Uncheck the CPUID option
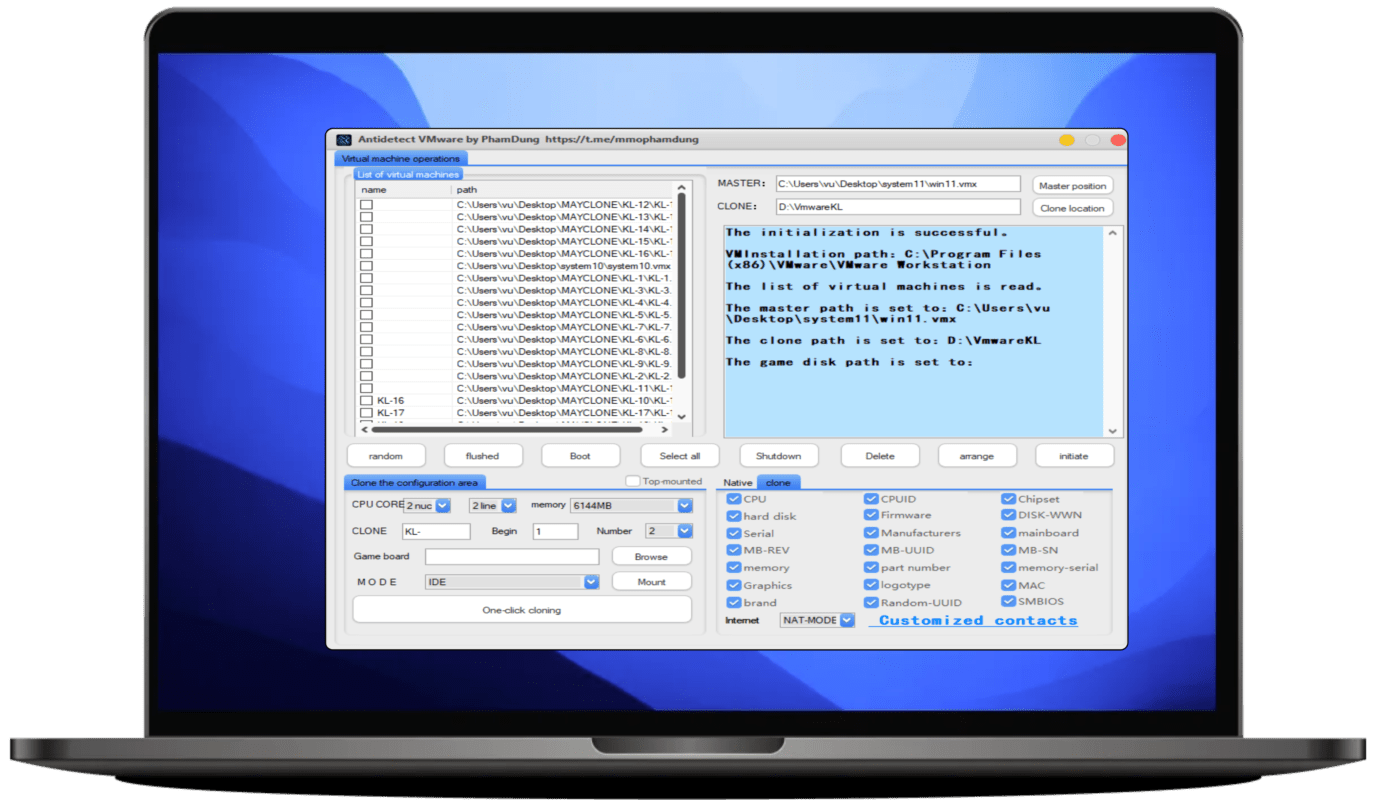This screenshot has width=1374, height=800. pos(872,499)
